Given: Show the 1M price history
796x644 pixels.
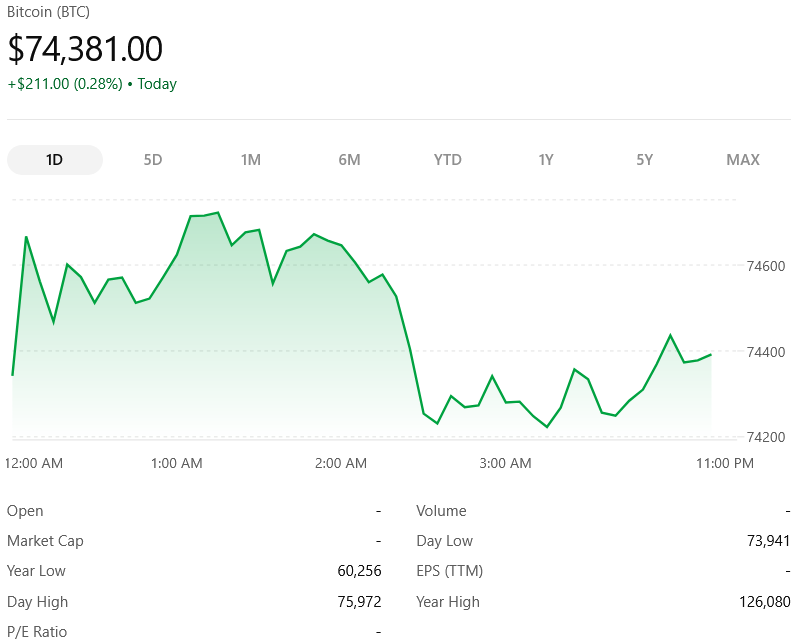Looking at the screenshot, I should [251, 160].
